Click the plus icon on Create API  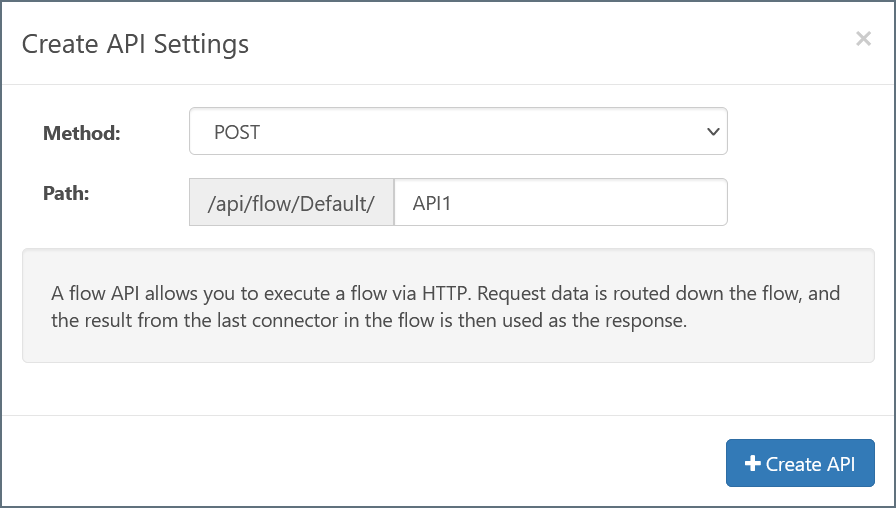click(x=754, y=464)
